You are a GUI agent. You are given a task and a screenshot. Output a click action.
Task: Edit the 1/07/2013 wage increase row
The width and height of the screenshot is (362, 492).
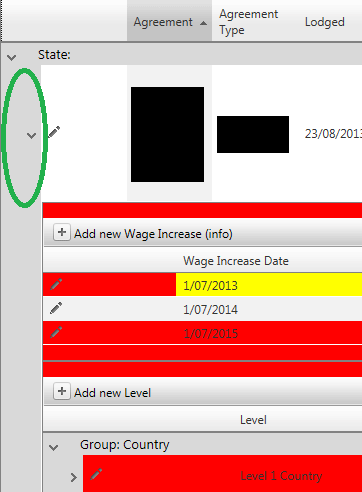tap(56, 284)
